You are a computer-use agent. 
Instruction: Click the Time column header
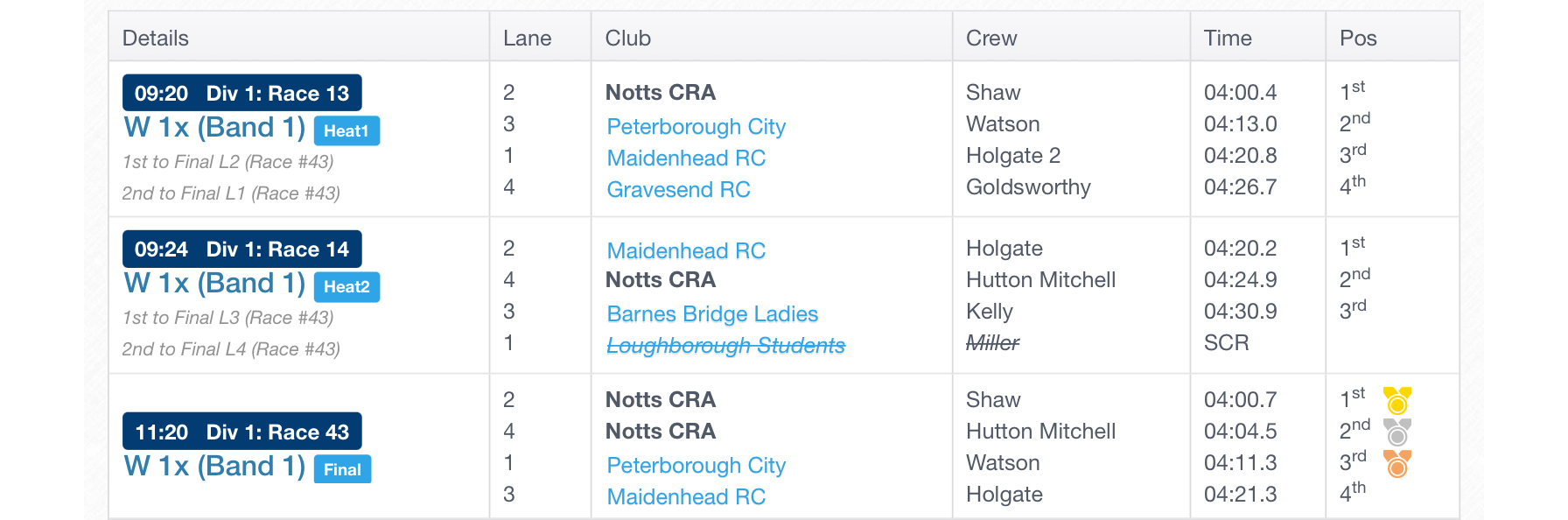tap(1228, 38)
